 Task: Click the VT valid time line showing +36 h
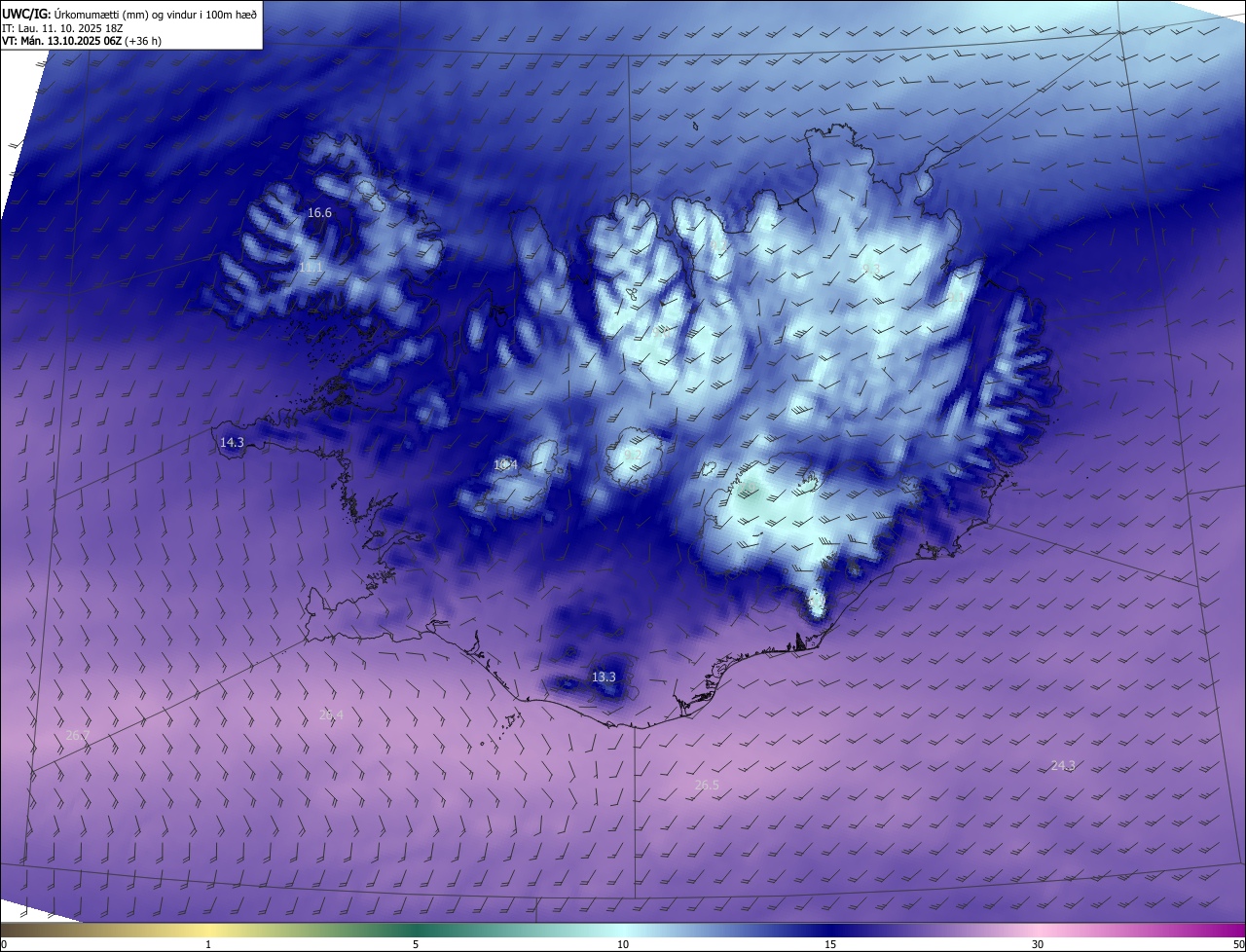pyautogui.click(x=82, y=41)
